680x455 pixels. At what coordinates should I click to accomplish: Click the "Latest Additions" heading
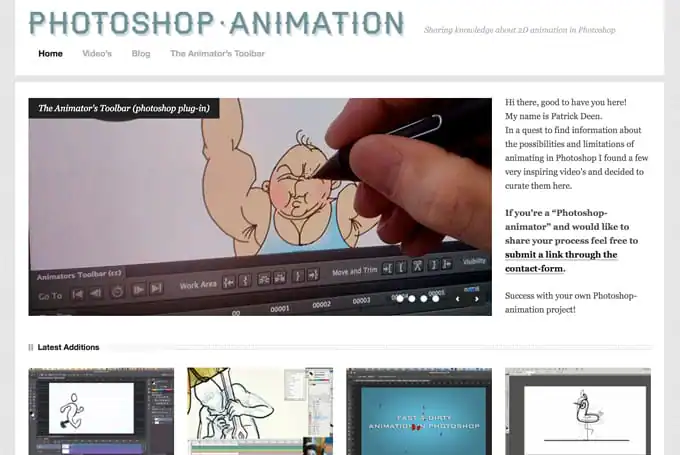[x=68, y=347]
